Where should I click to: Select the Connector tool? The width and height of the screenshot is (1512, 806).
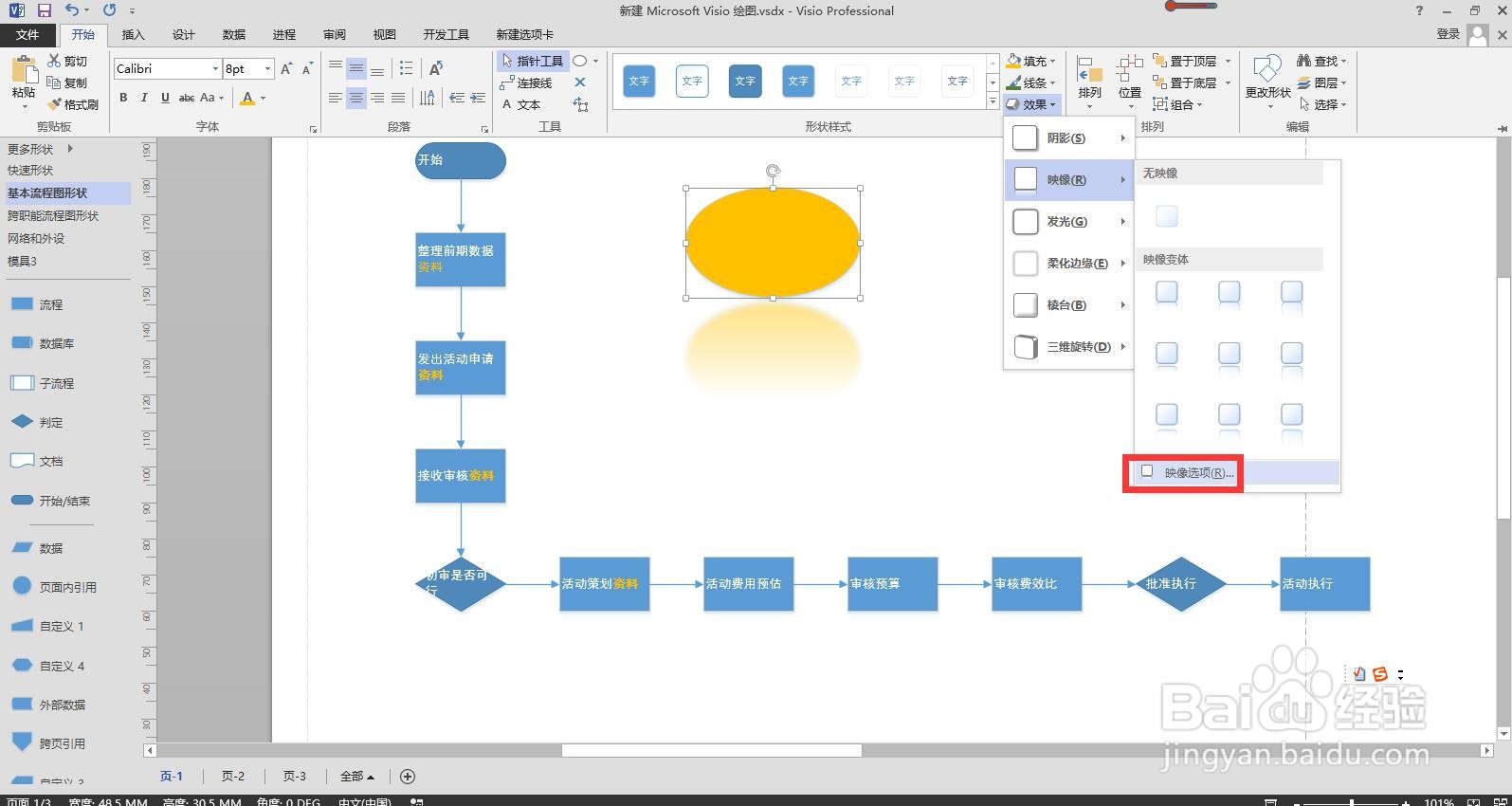tap(527, 82)
